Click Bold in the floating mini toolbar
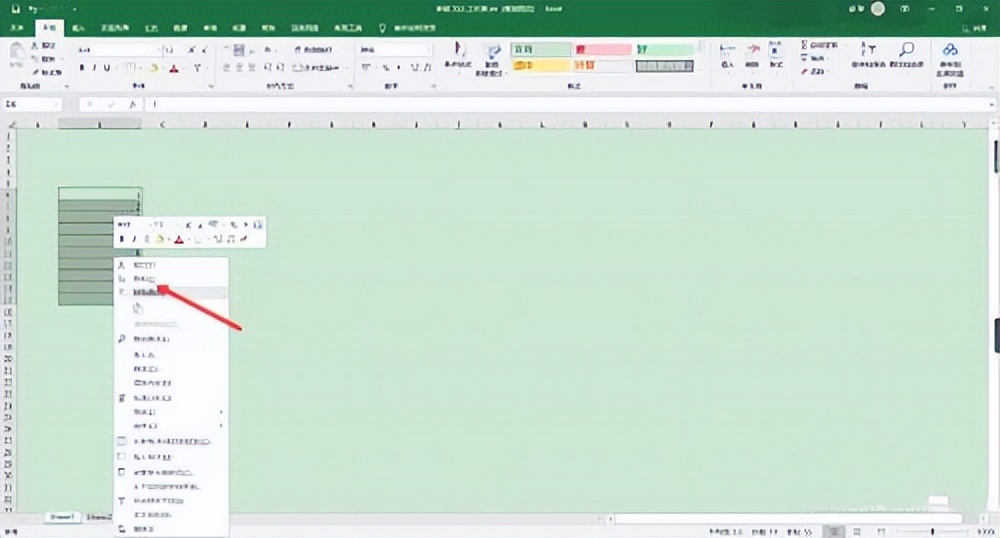Image resolution: width=1000 pixels, height=538 pixels. tap(122, 239)
